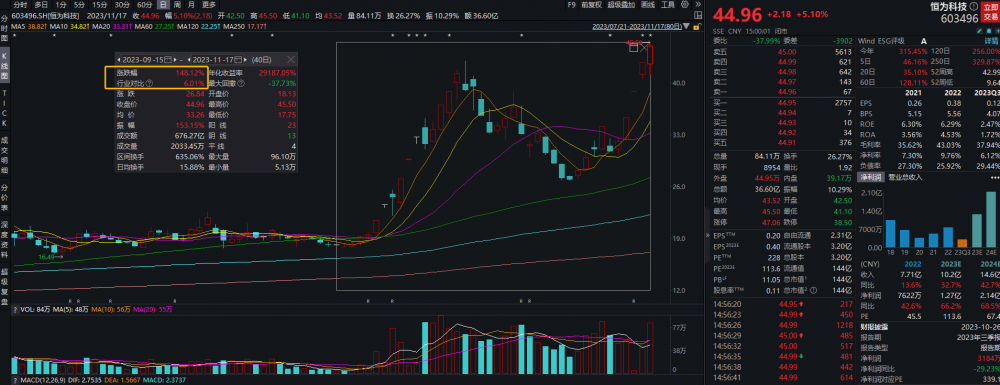
Task: Click the yellow lock icon beside date range
Action: pos(696,27)
